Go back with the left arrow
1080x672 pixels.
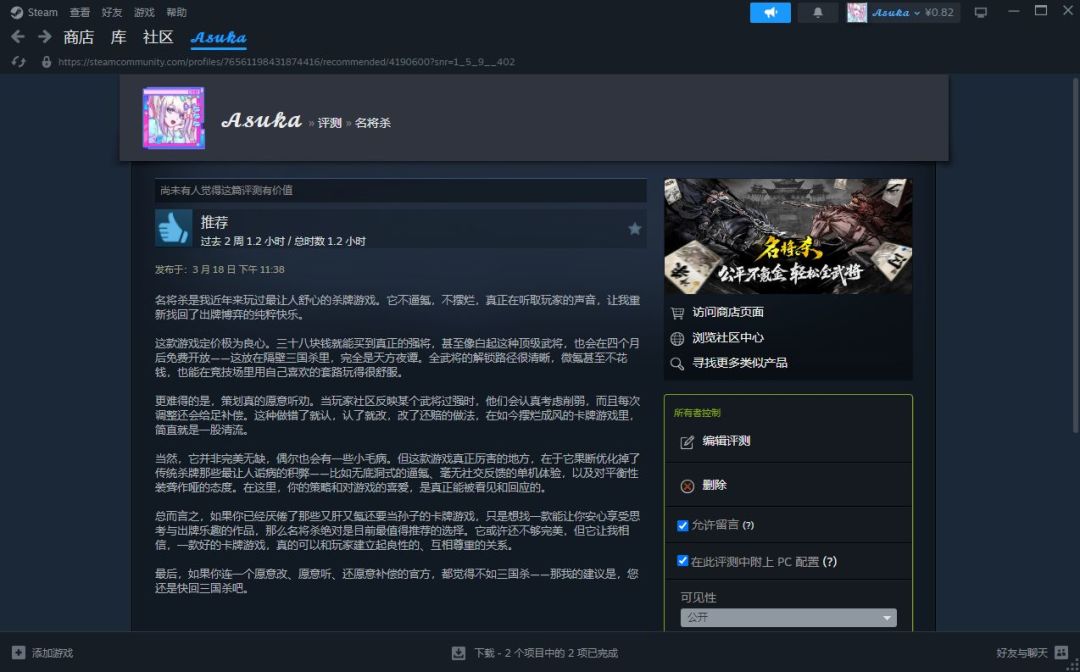(x=18, y=36)
